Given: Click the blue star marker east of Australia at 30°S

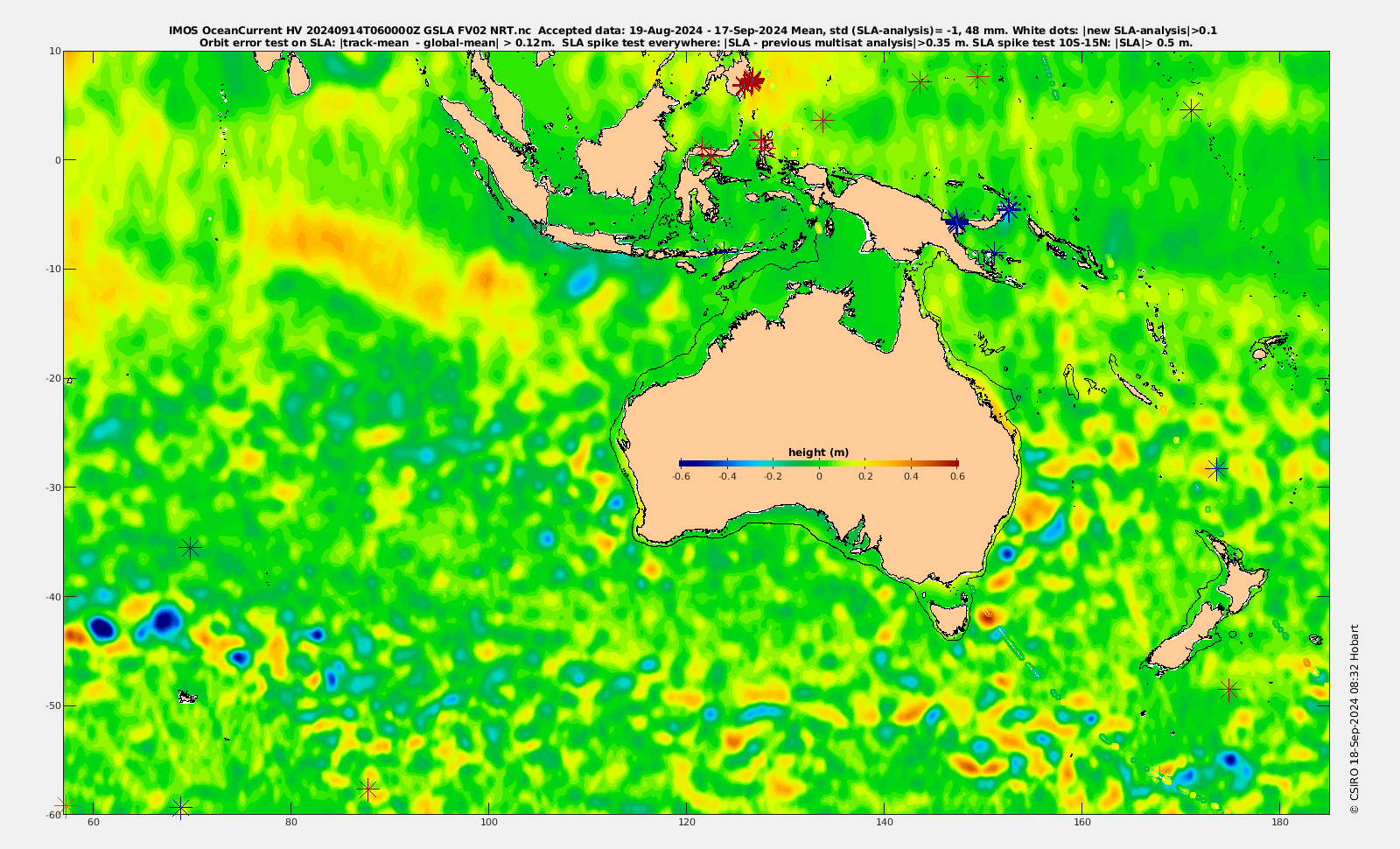Looking at the screenshot, I should coord(1216,468).
